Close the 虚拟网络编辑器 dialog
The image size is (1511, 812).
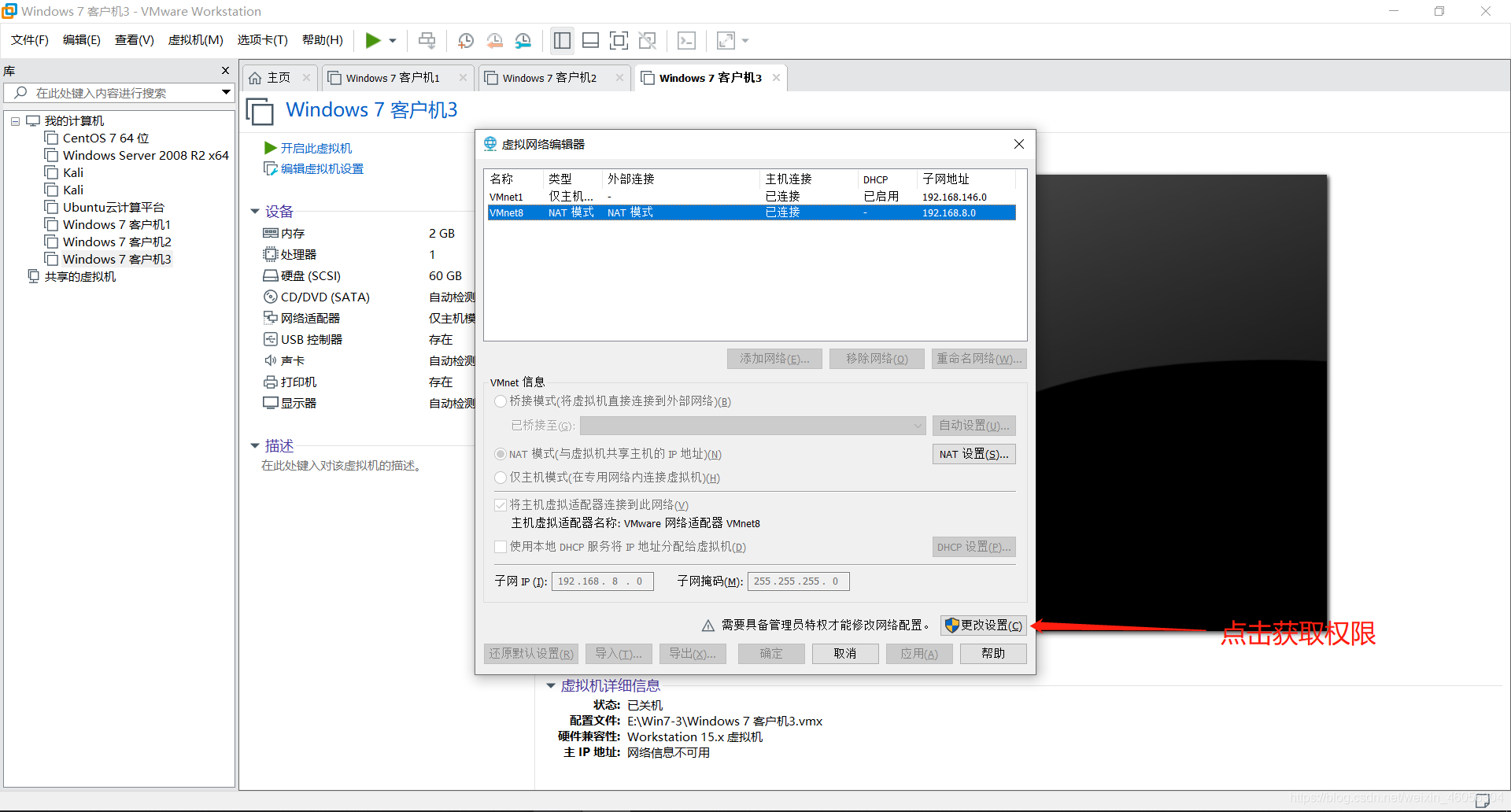click(x=1019, y=144)
